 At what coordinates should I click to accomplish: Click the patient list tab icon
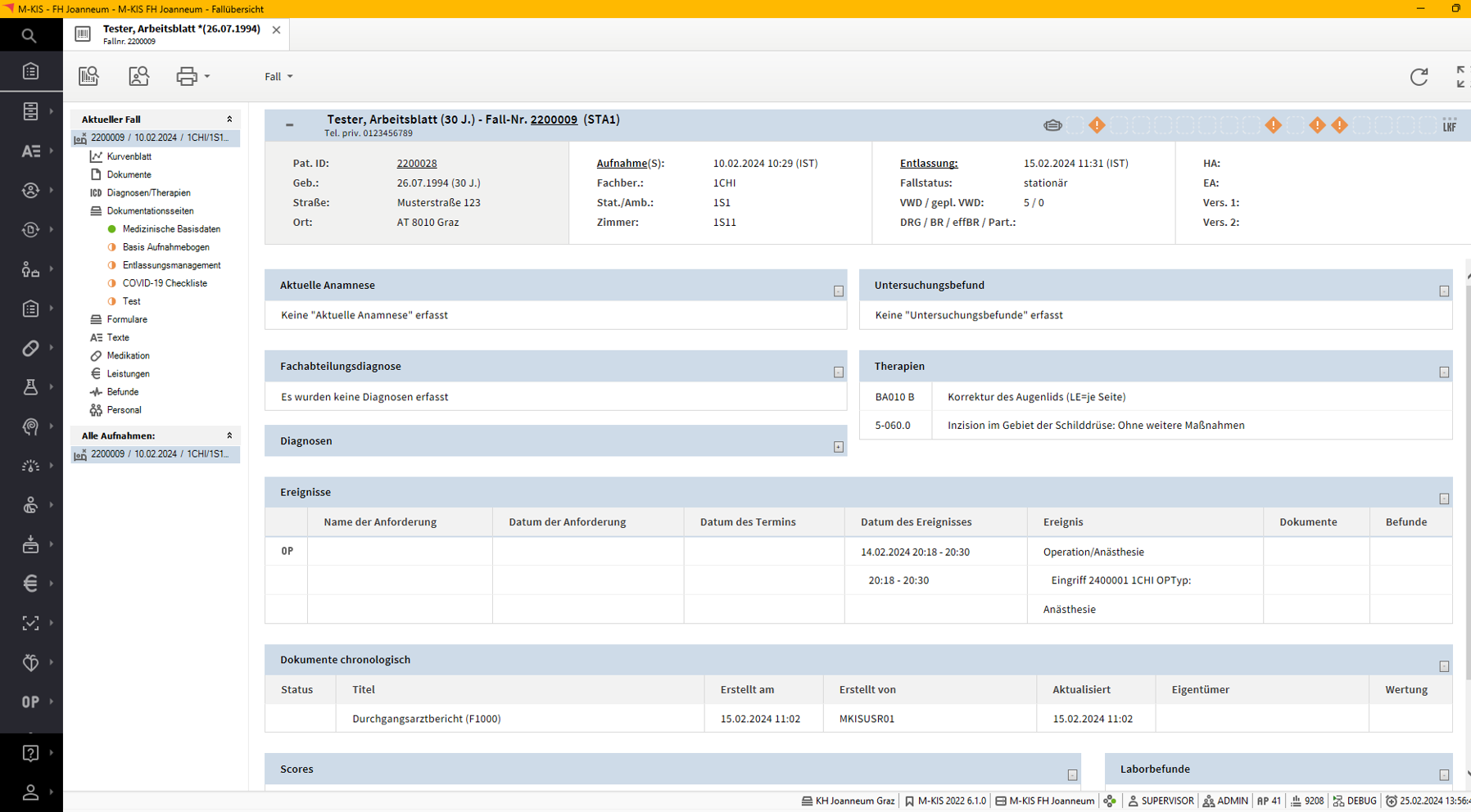(x=83, y=34)
